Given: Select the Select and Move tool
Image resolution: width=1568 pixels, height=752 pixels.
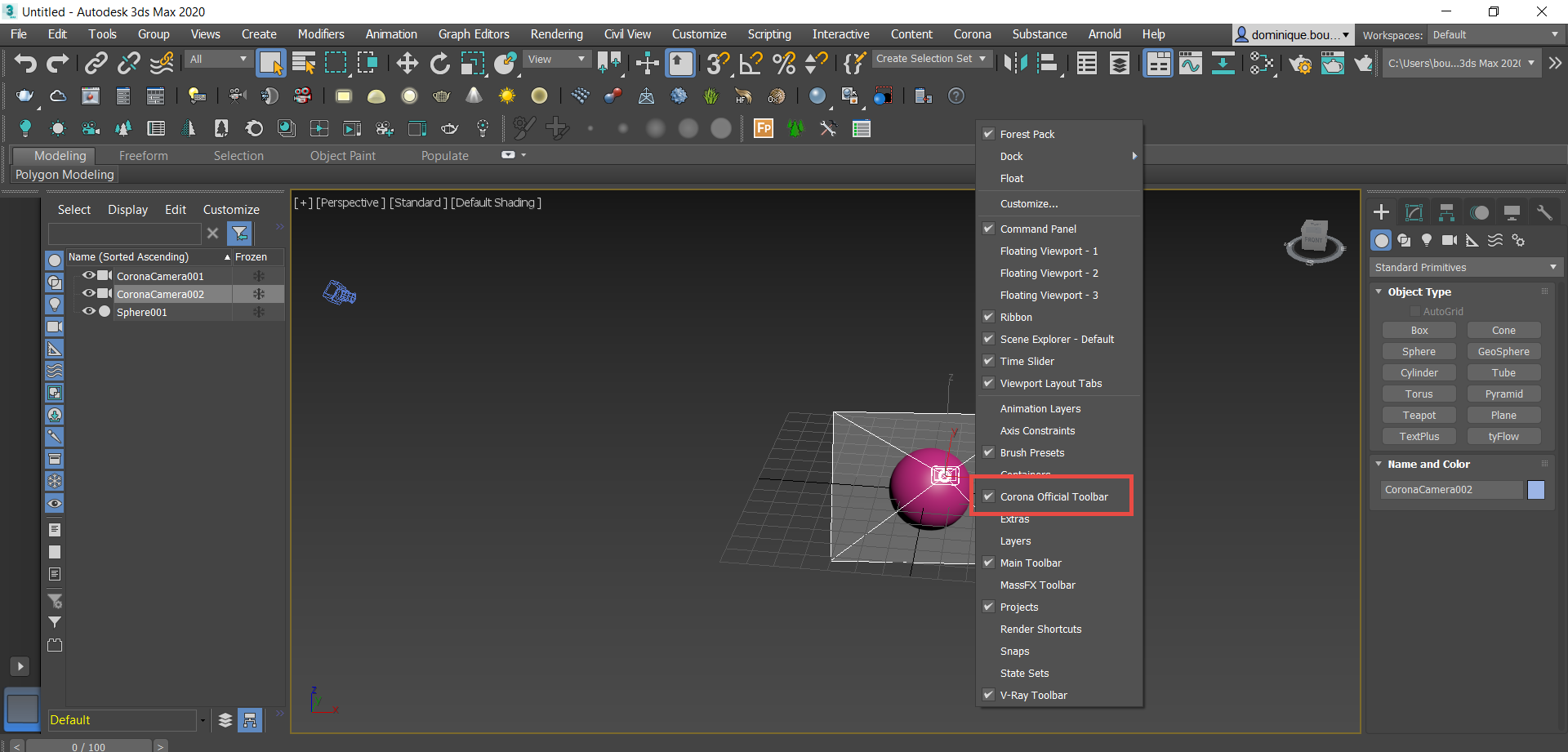Looking at the screenshot, I should [x=407, y=63].
